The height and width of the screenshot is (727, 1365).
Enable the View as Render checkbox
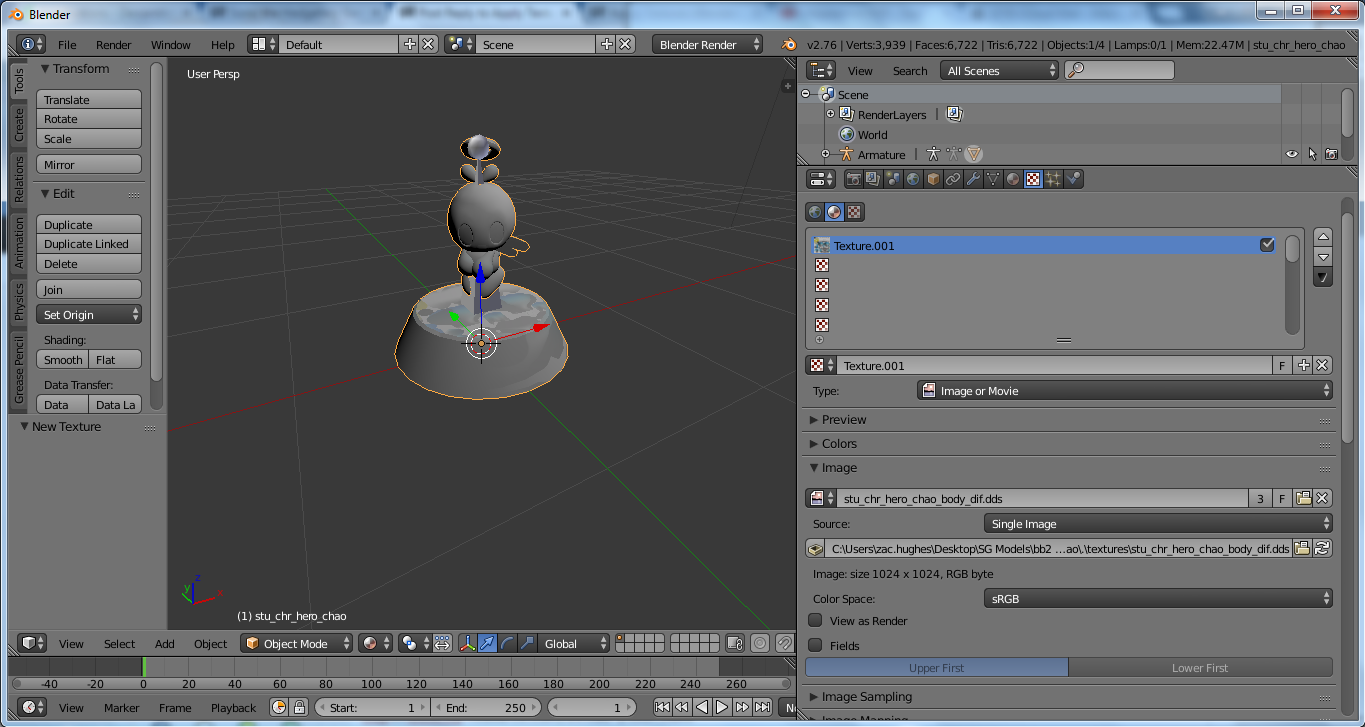(815, 620)
